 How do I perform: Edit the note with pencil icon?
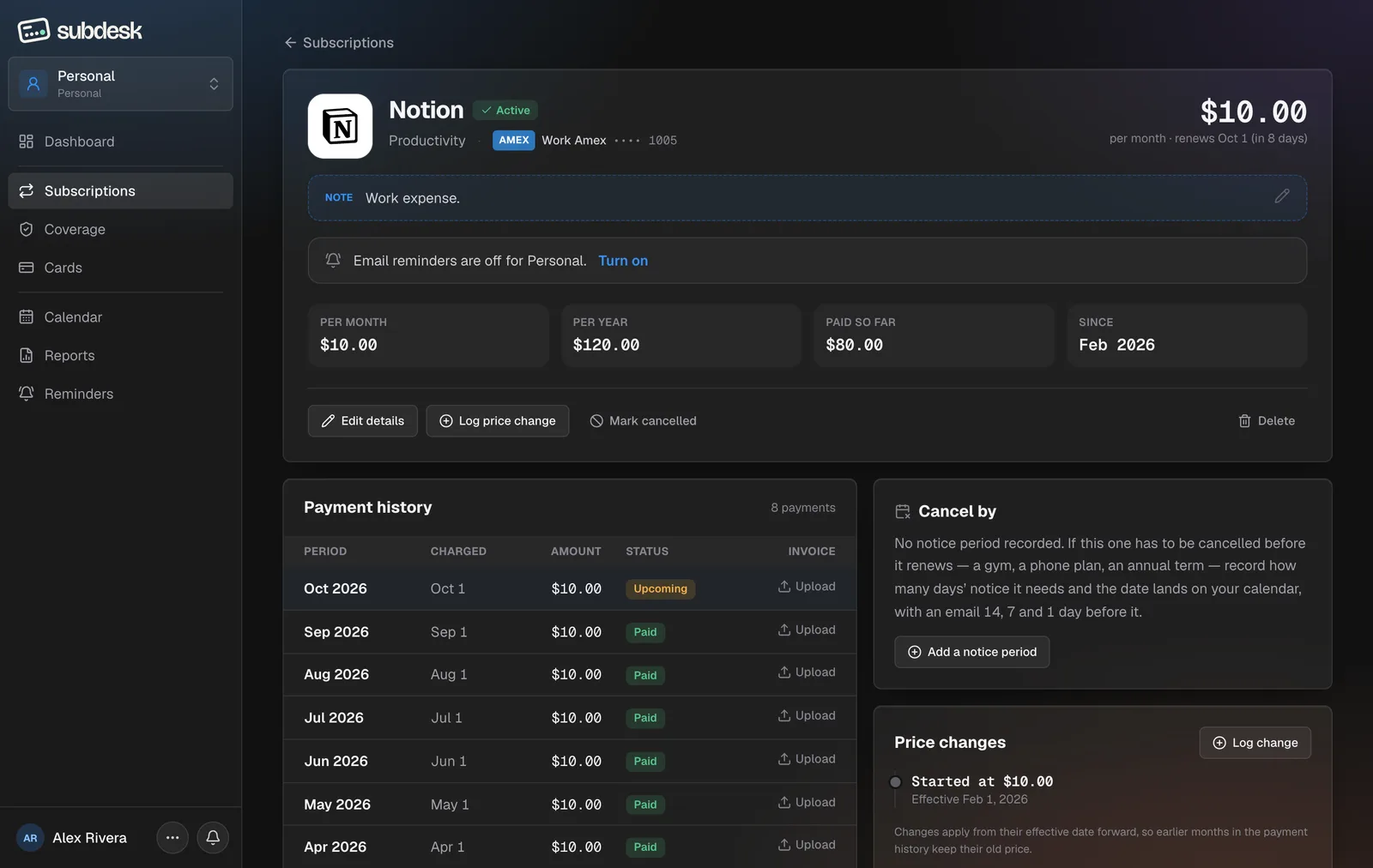click(x=1282, y=196)
